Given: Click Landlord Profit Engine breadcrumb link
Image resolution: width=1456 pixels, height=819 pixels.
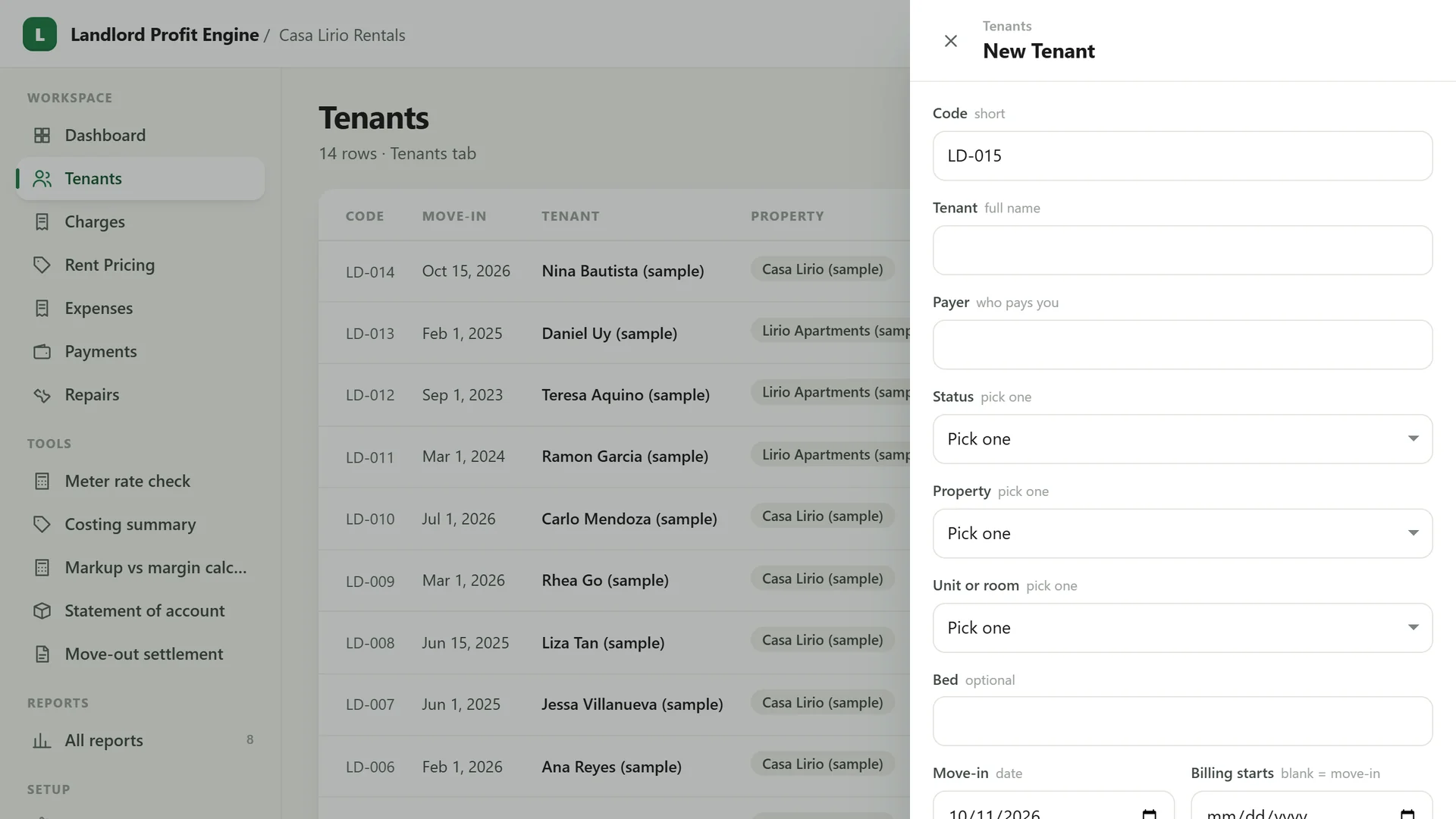Looking at the screenshot, I should point(165,35).
